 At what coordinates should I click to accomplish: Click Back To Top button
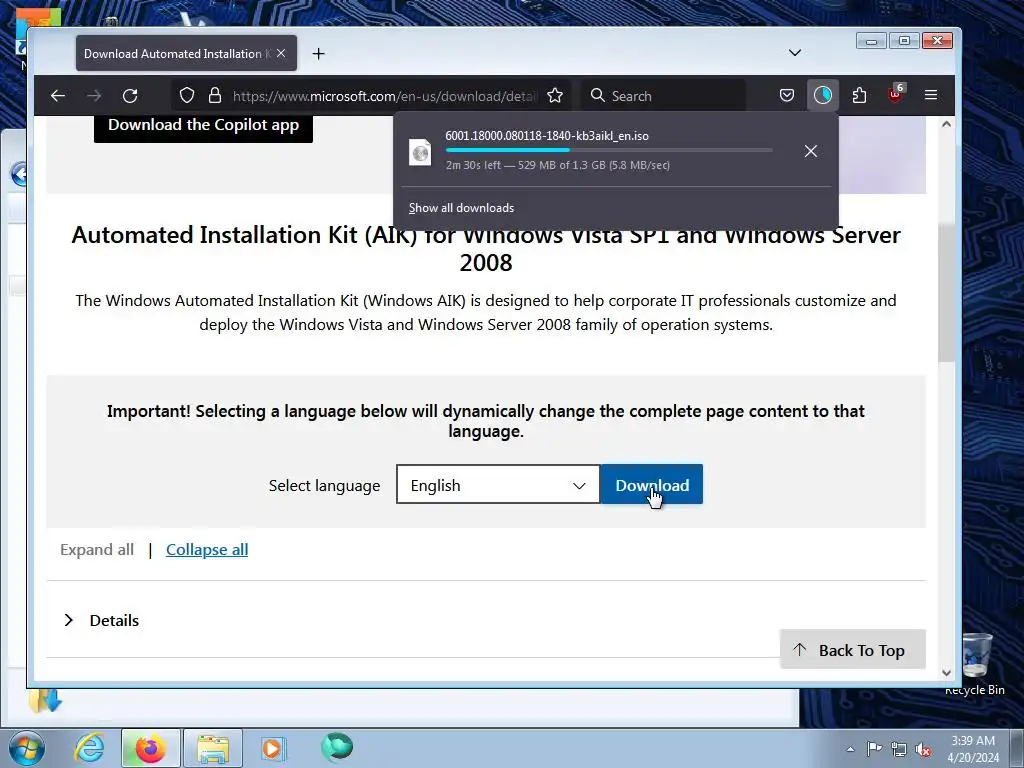[852, 650]
